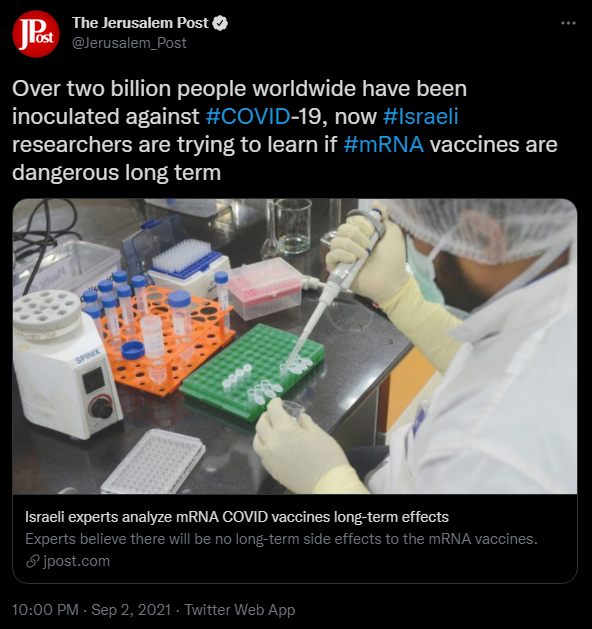Click the JPost profile avatar logo
The width and height of the screenshot is (592, 629).
click(36, 34)
